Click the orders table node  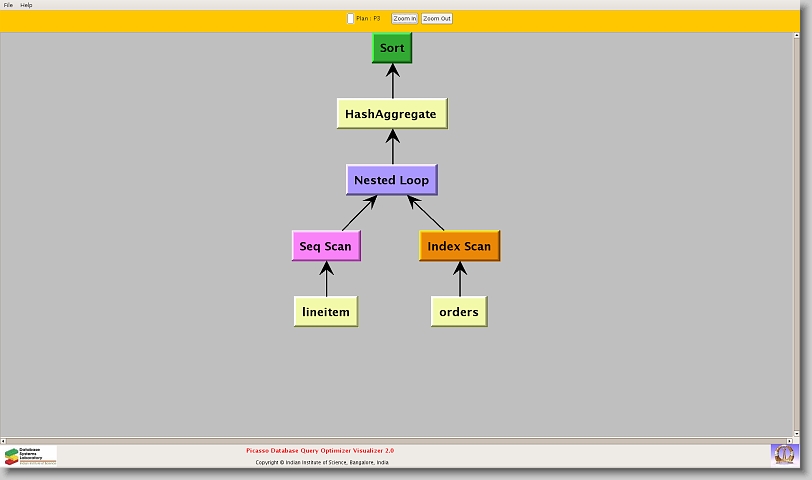tap(459, 312)
